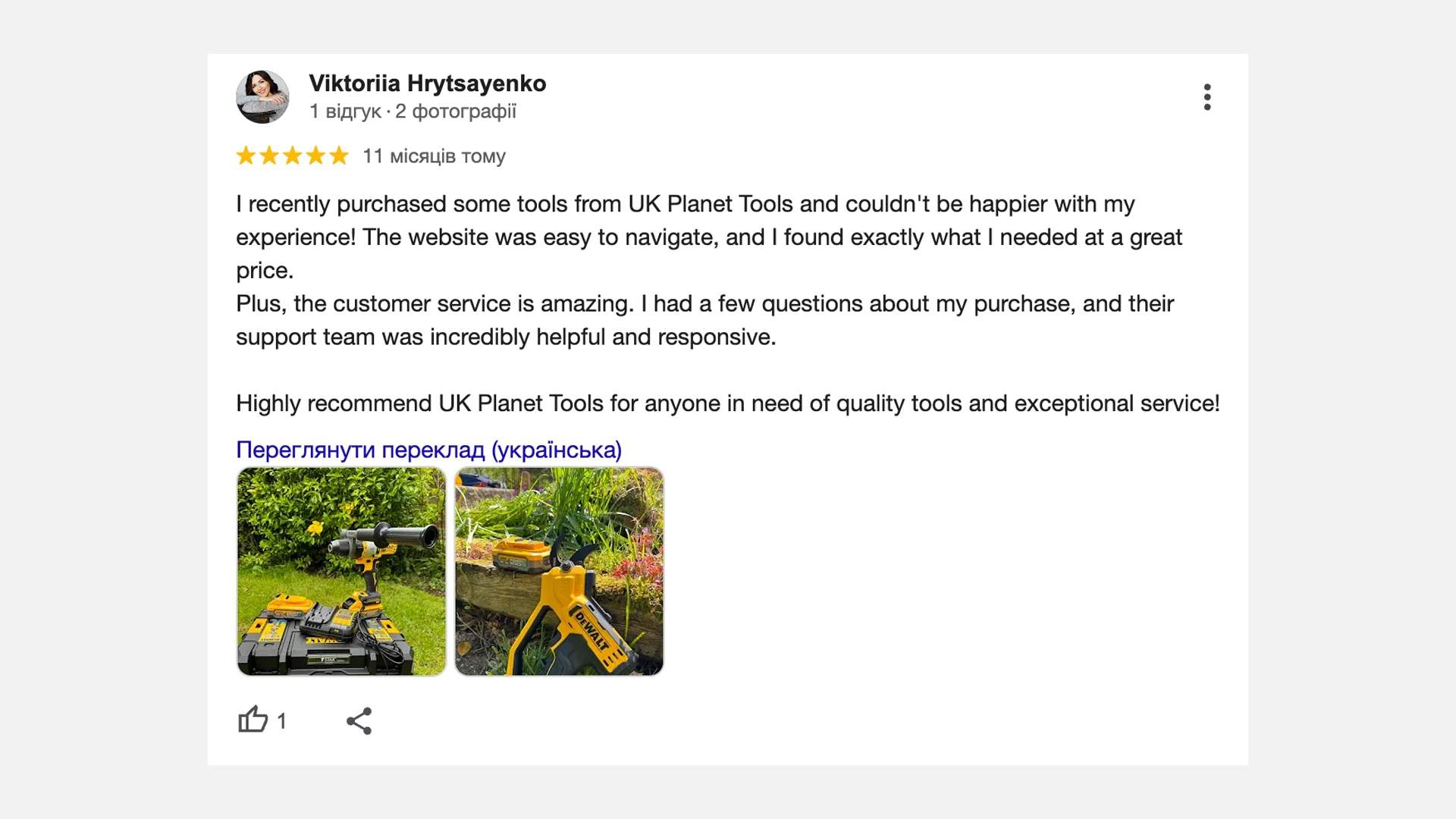
Task: Click the "Highly recommend UK Planet Tools" sentence
Action: 728,403
